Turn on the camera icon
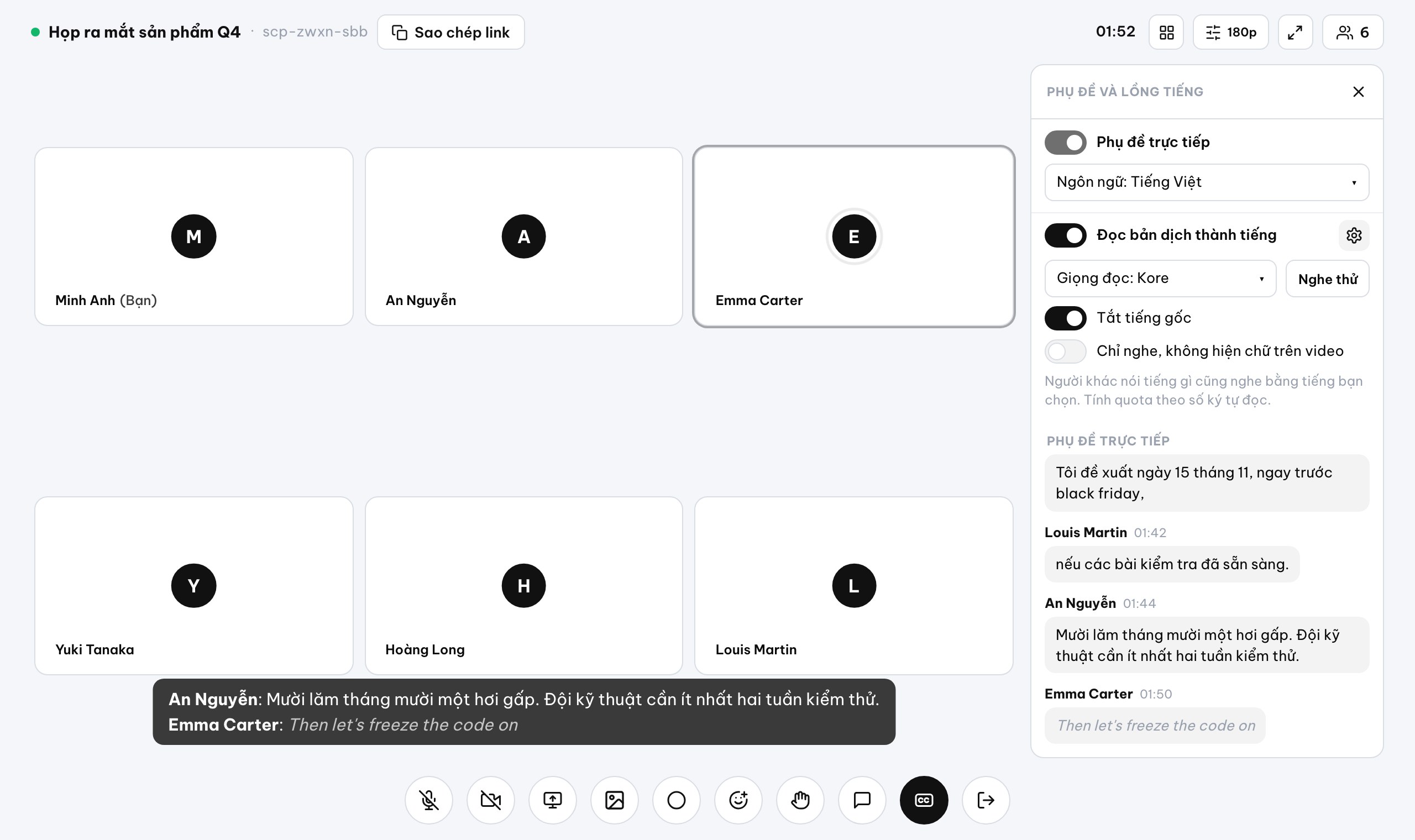The height and width of the screenshot is (840, 1415). coord(491,800)
